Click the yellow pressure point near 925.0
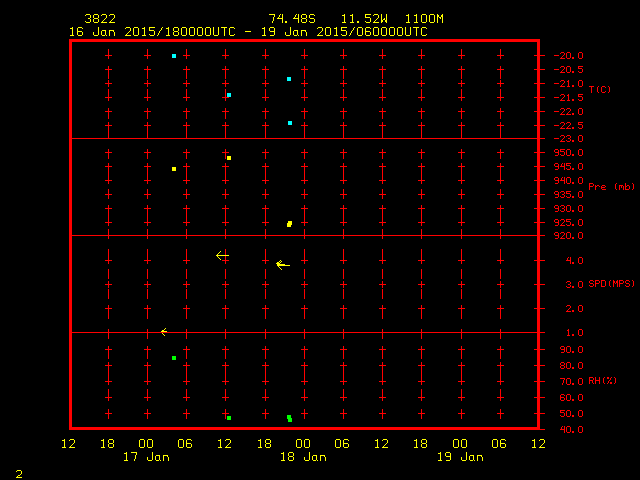The image size is (640, 480). [289, 224]
